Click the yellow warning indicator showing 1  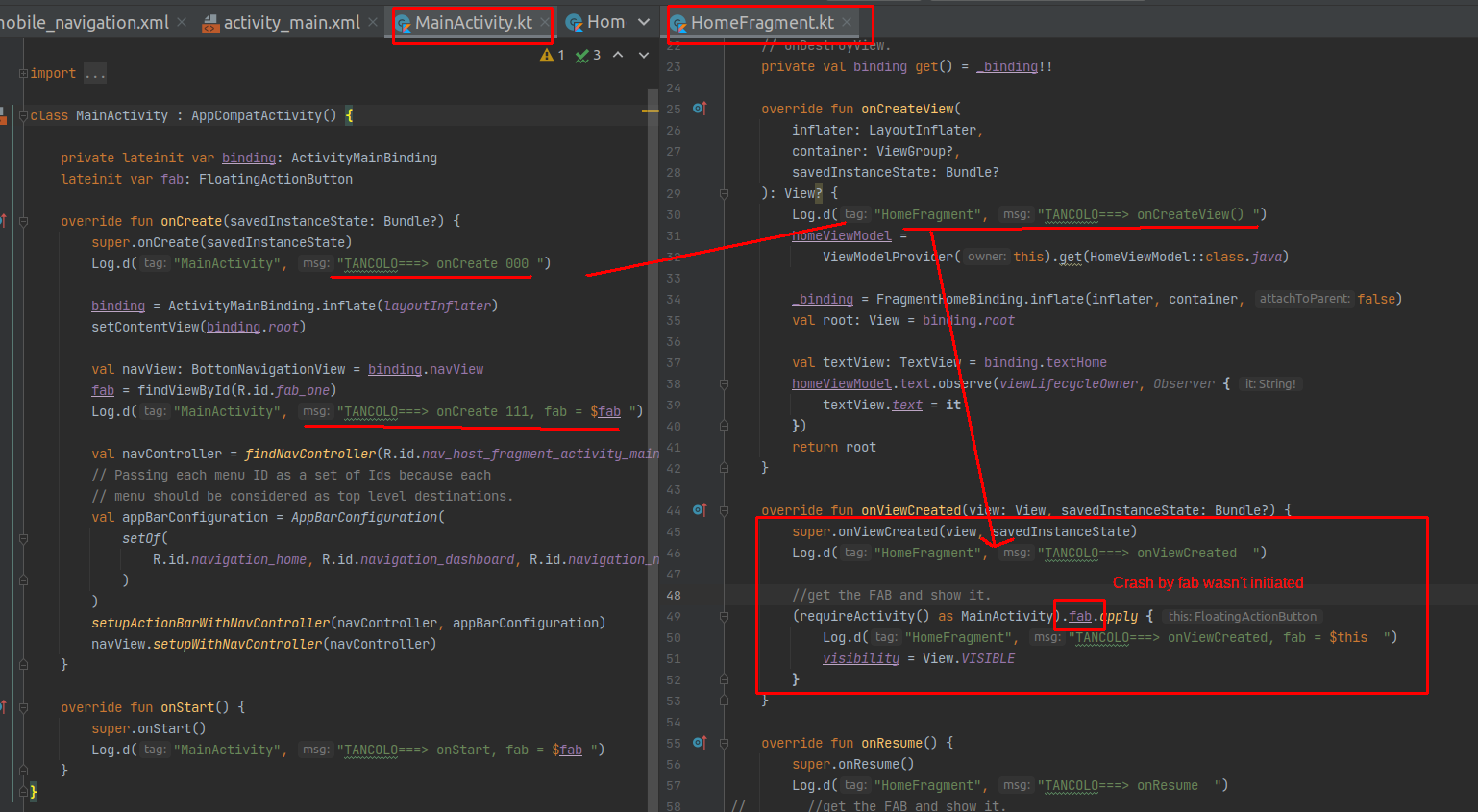[x=553, y=56]
